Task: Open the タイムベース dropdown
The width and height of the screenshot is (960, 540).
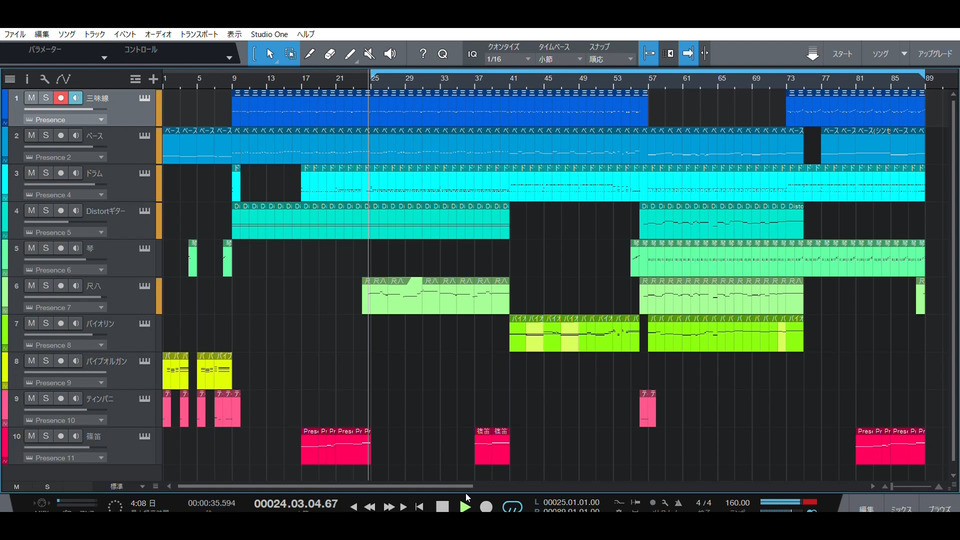Action: [x=559, y=59]
